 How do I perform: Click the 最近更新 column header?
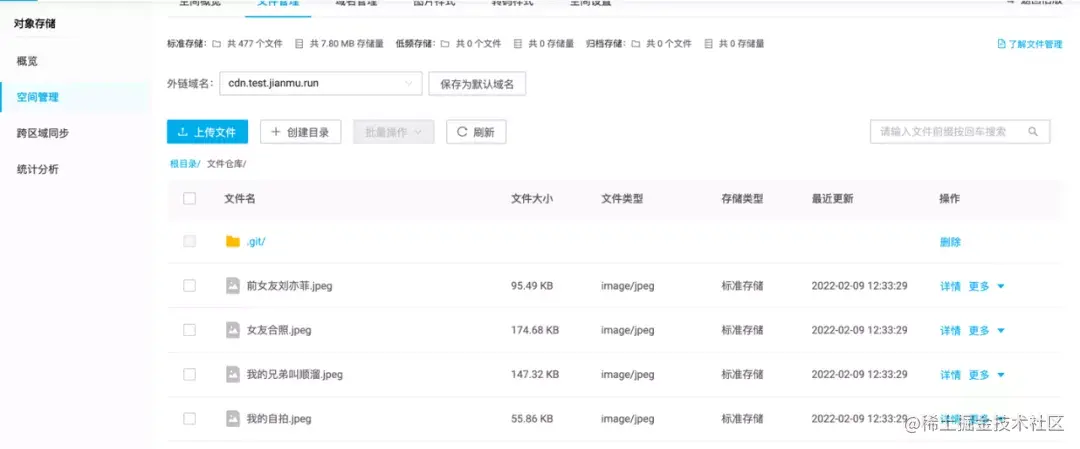pyautogui.click(x=833, y=198)
